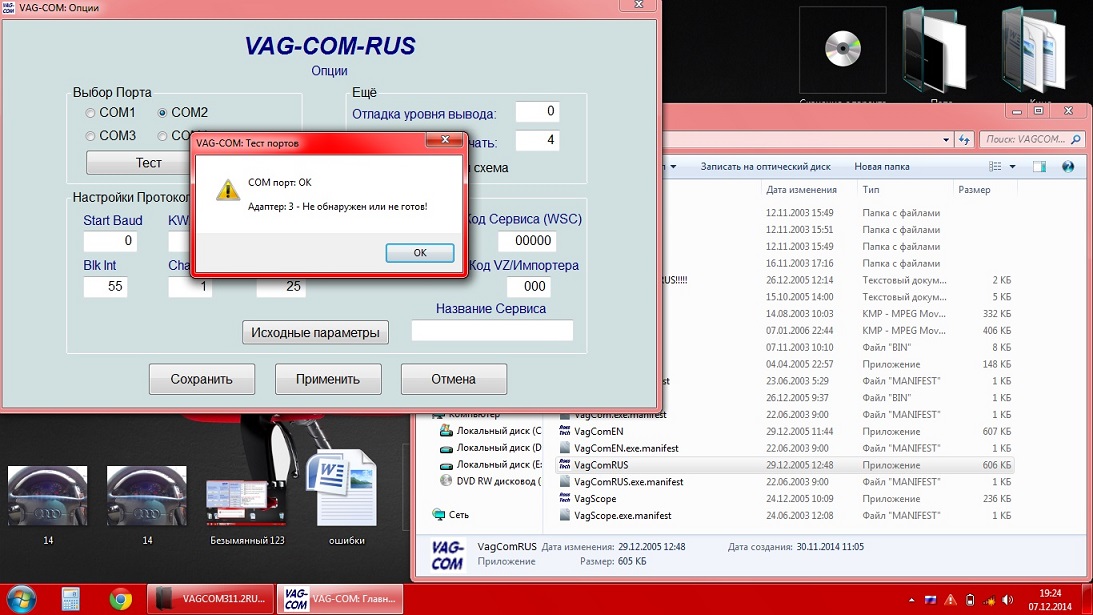Toggle the Explorer preview pane icon
This screenshot has height=615, width=1093.
click(1040, 166)
